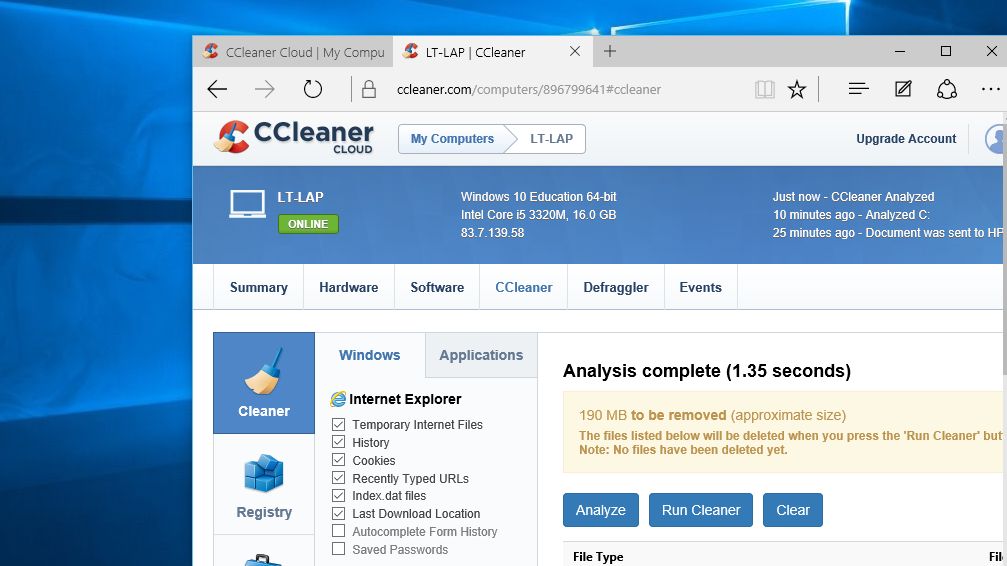Click the Analyze button
Image resolution: width=1007 pixels, height=566 pixels.
pyautogui.click(x=600, y=510)
